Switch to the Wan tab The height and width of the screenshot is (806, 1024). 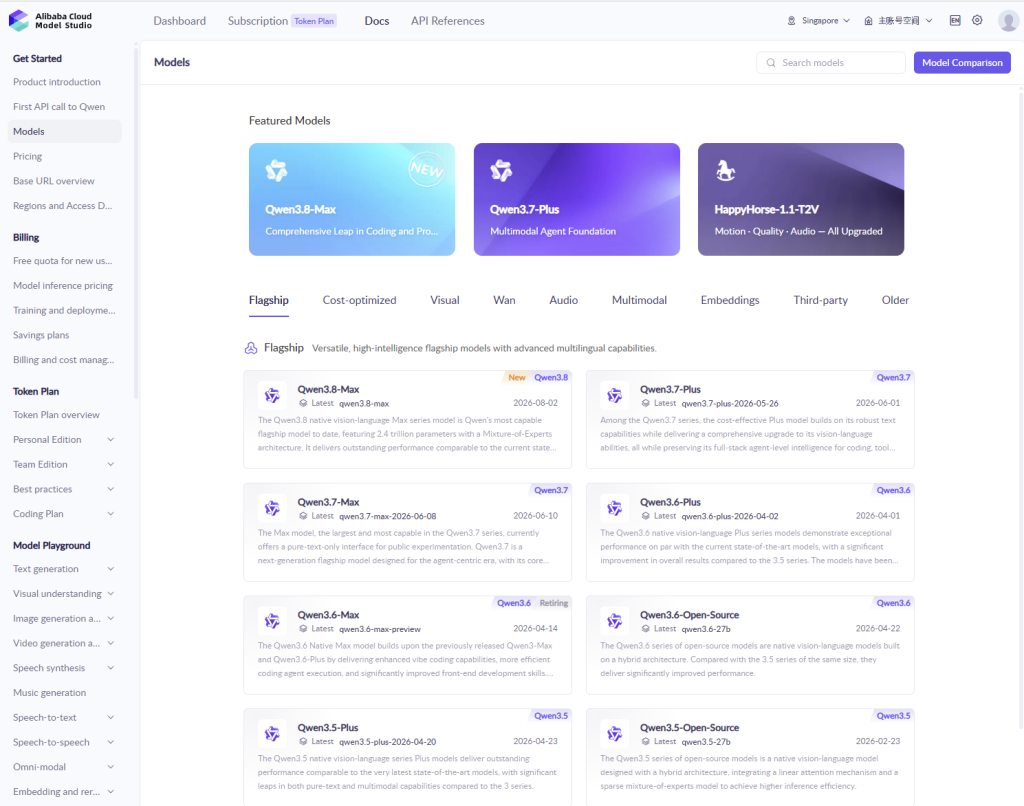(x=504, y=300)
